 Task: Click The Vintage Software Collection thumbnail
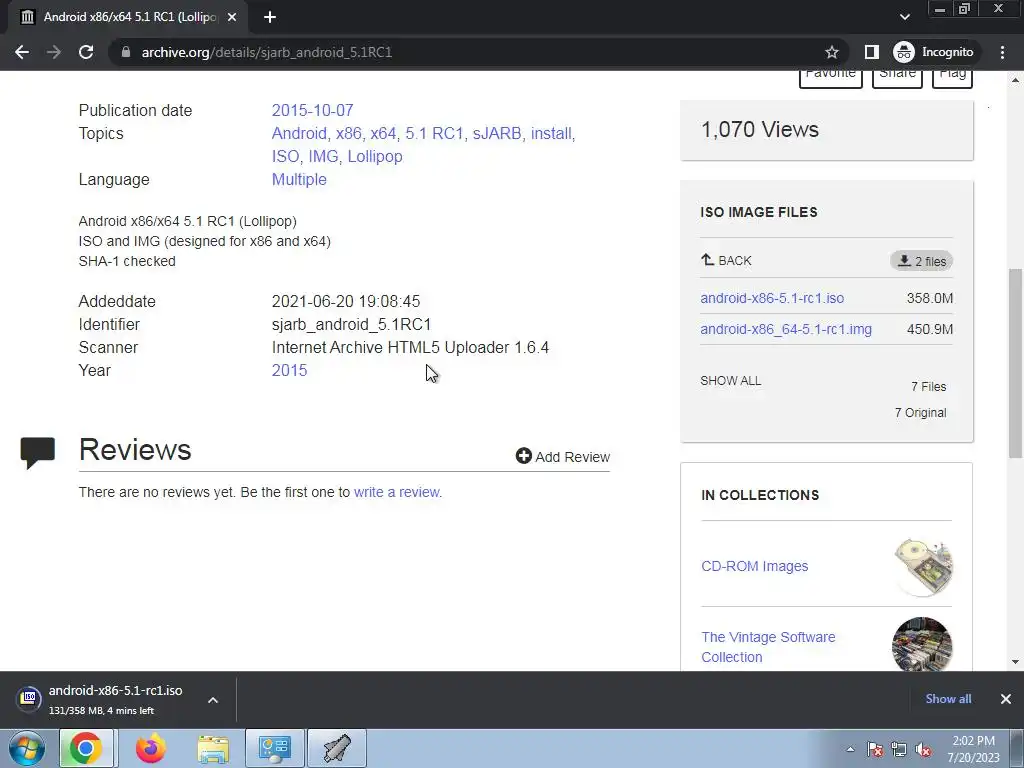[x=922, y=645]
